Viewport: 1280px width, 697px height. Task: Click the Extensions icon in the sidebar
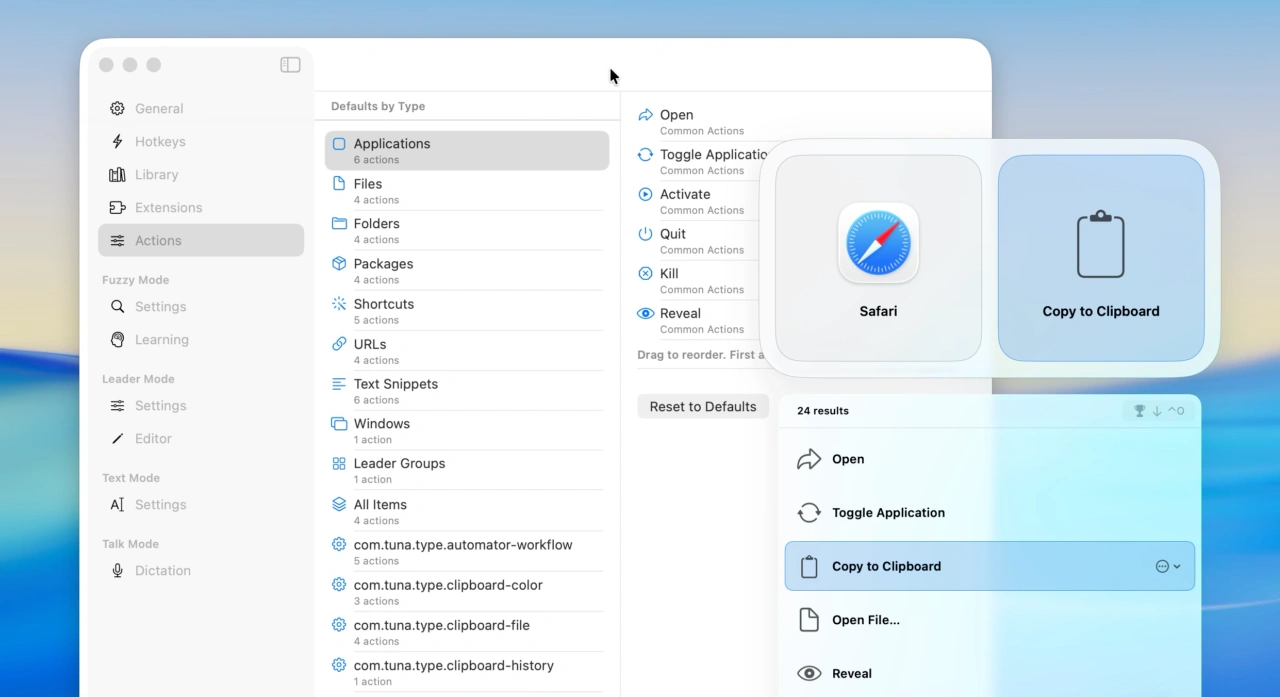116,207
